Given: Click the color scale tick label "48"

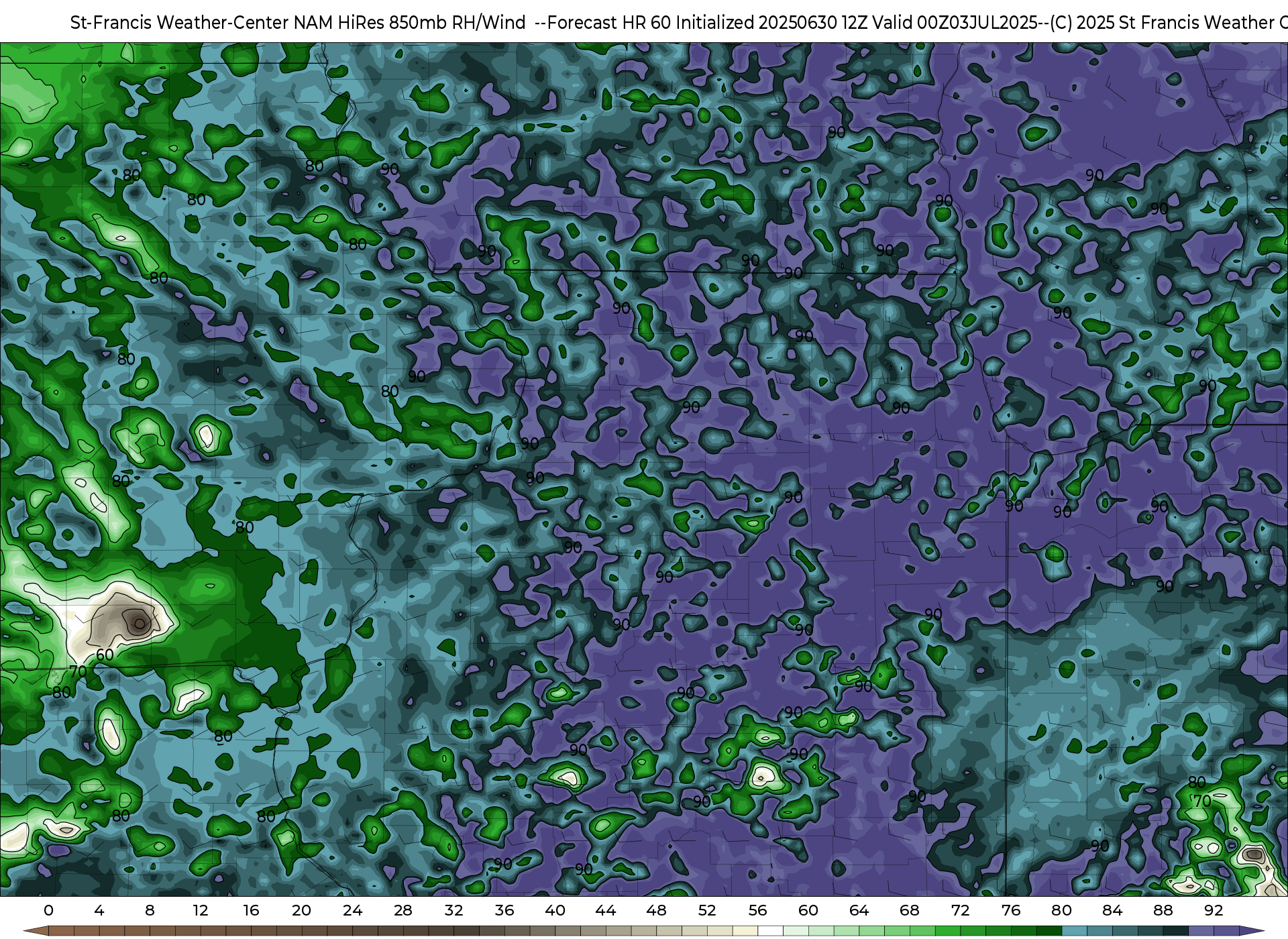Looking at the screenshot, I should pos(656,910).
